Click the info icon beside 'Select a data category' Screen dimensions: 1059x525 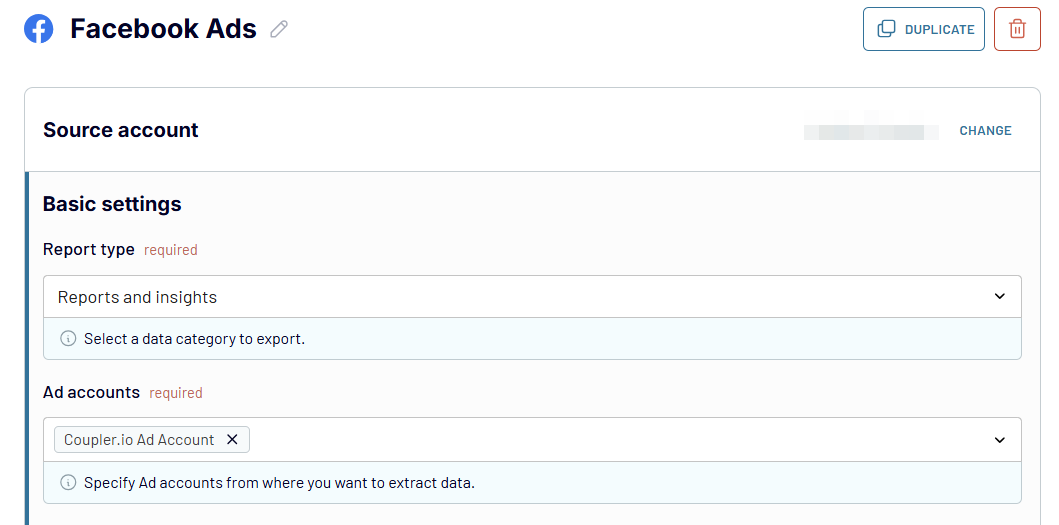(68, 339)
